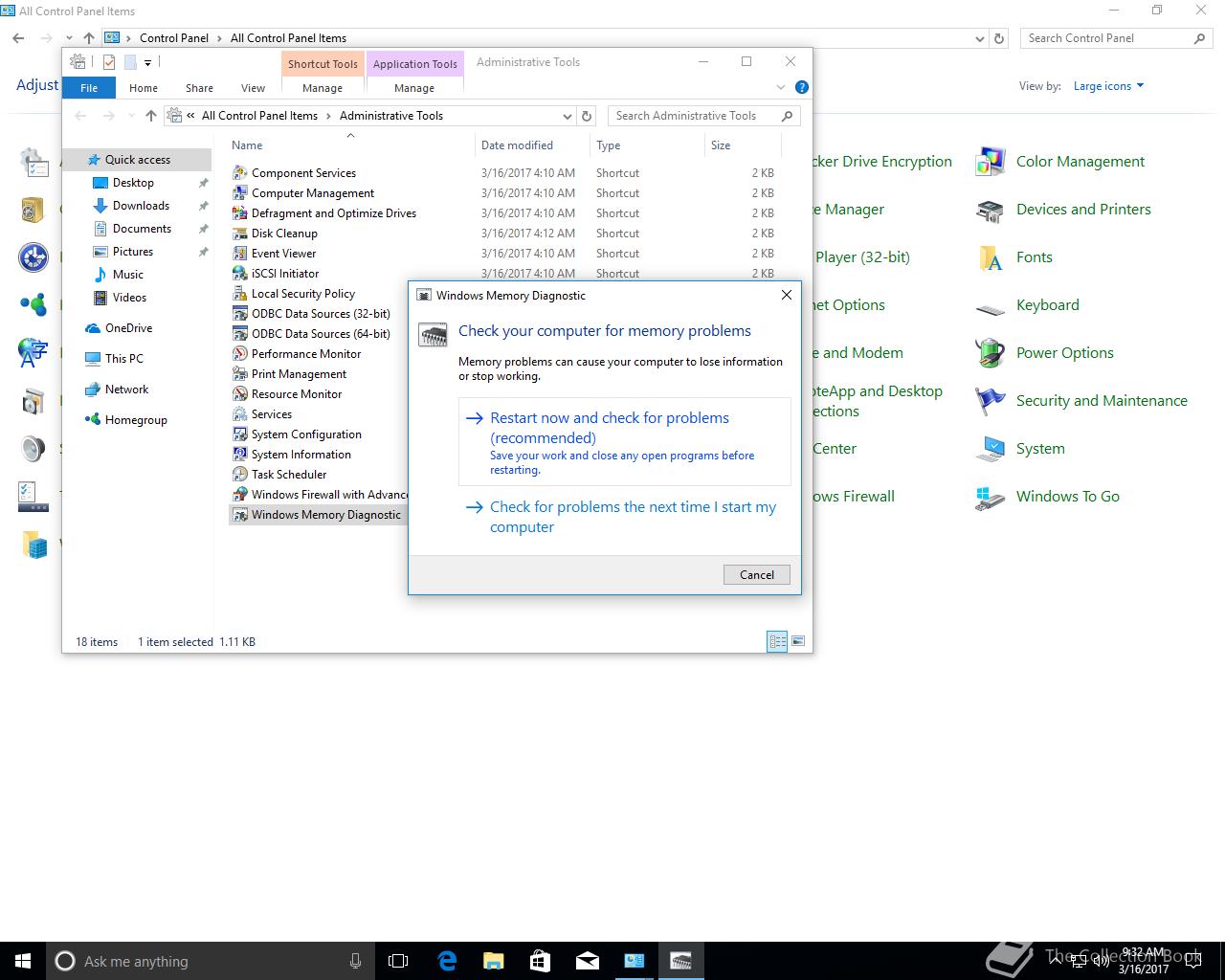Viewport: 1225px width, 980px height.
Task: Select Defragment and Optimize Drives icon
Action: pyautogui.click(x=240, y=213)
